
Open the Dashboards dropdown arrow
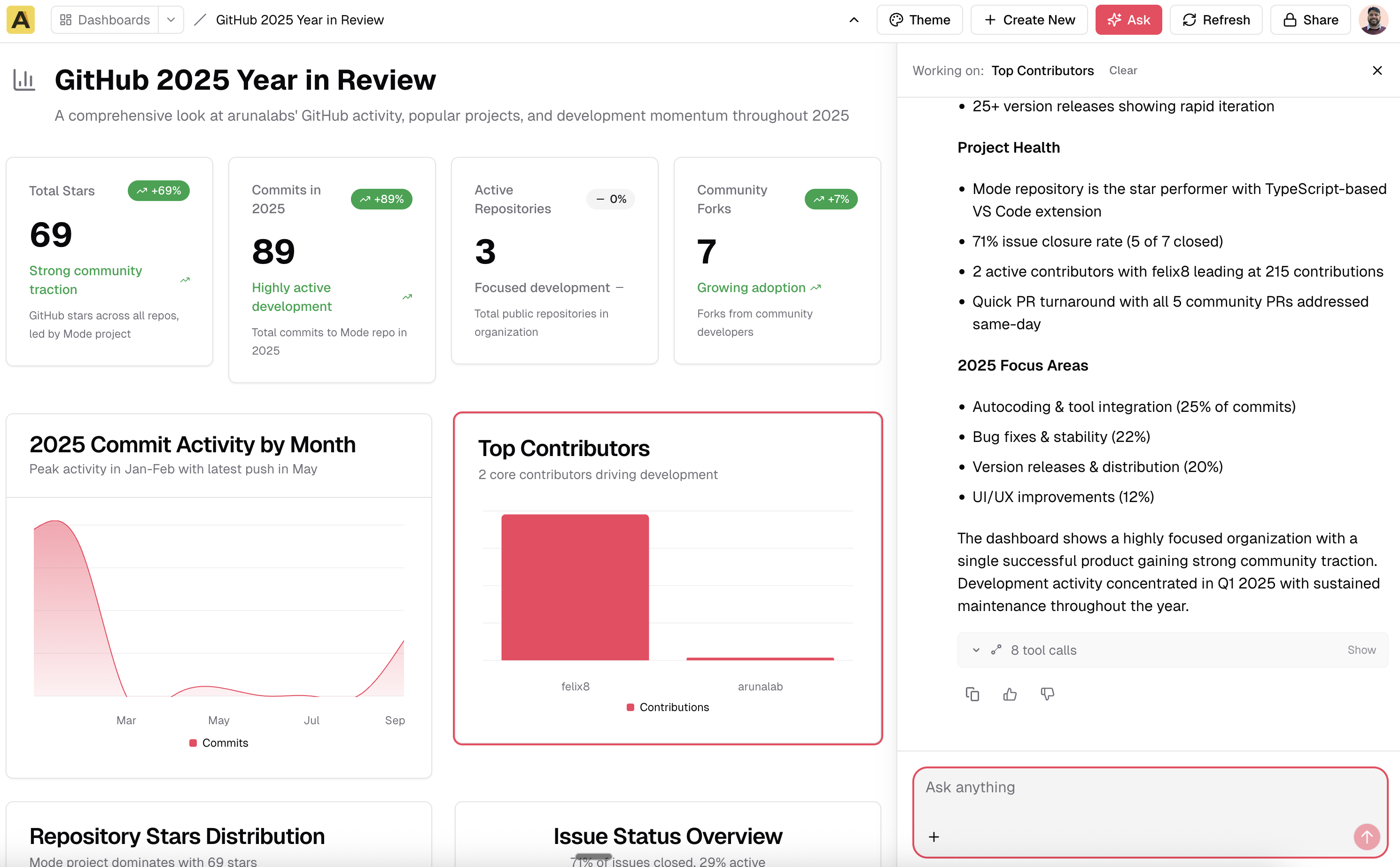(171, 20)
